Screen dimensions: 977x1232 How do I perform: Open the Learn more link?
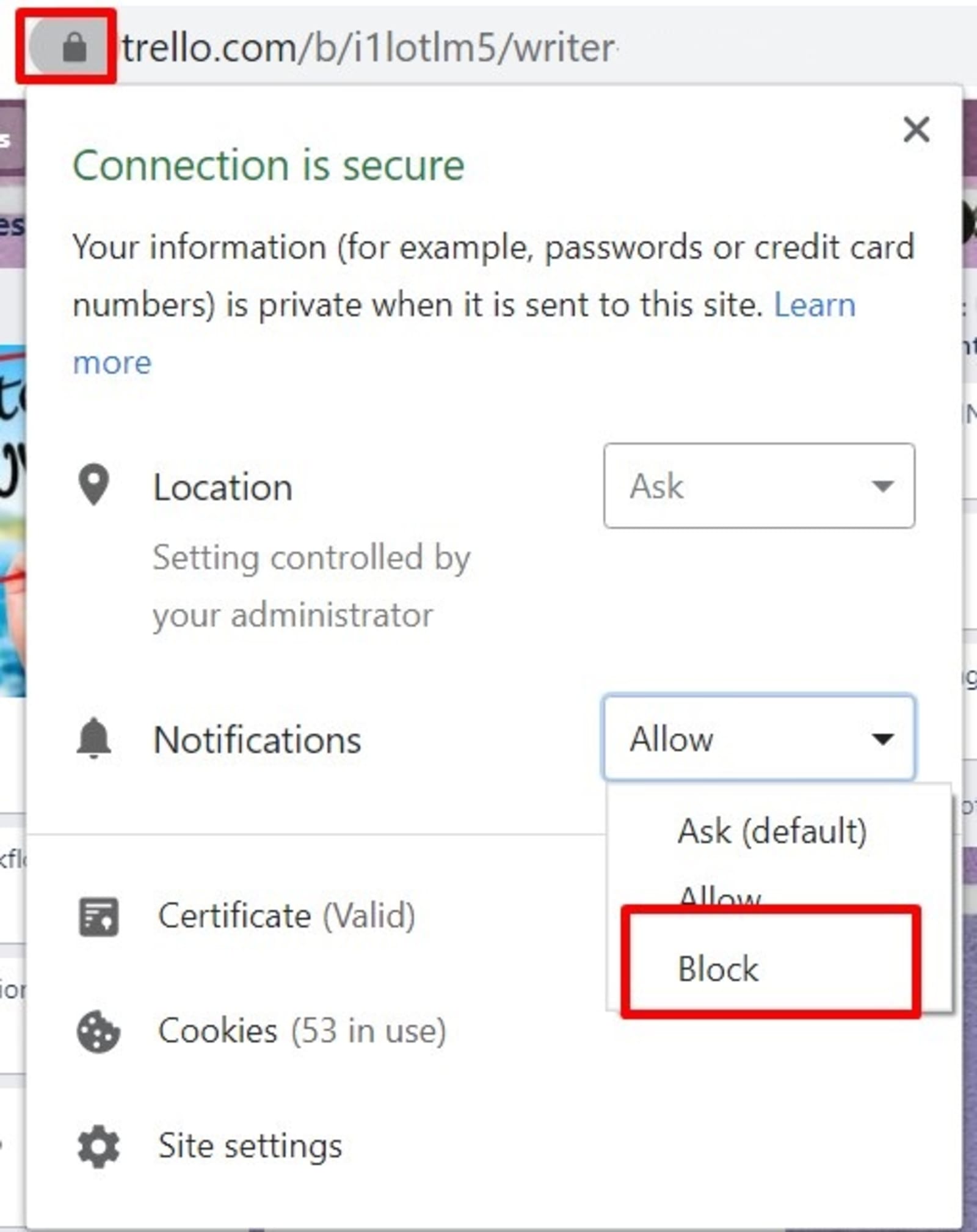[x=814, y=305]
